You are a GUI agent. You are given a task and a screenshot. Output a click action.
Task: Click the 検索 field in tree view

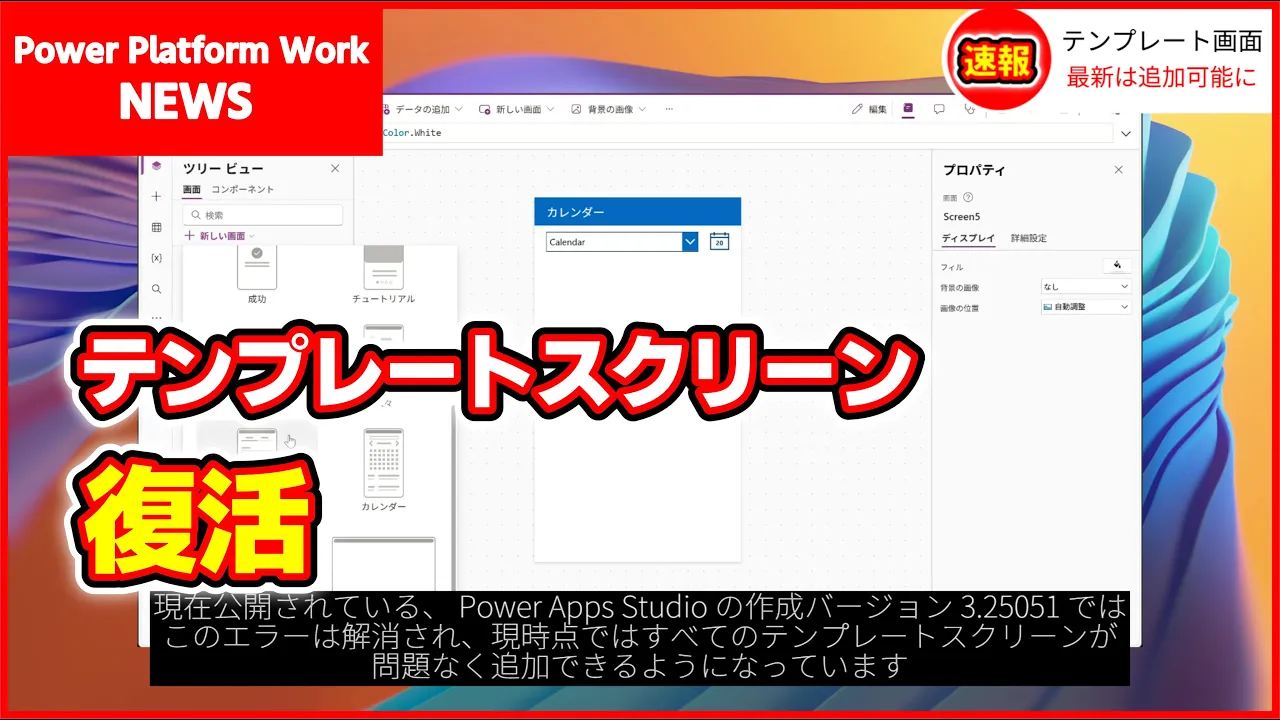pyautogui.click(x=263, y=215)
